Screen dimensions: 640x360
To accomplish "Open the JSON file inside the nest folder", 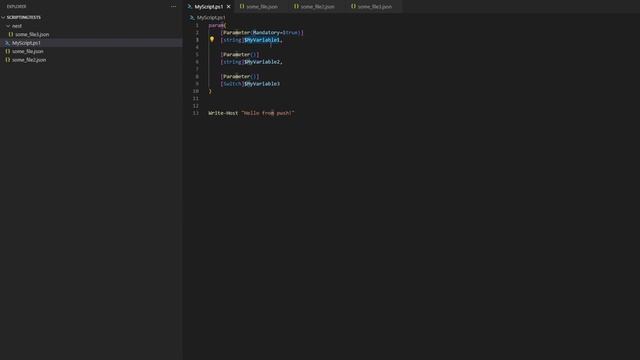I will [32, 35].
